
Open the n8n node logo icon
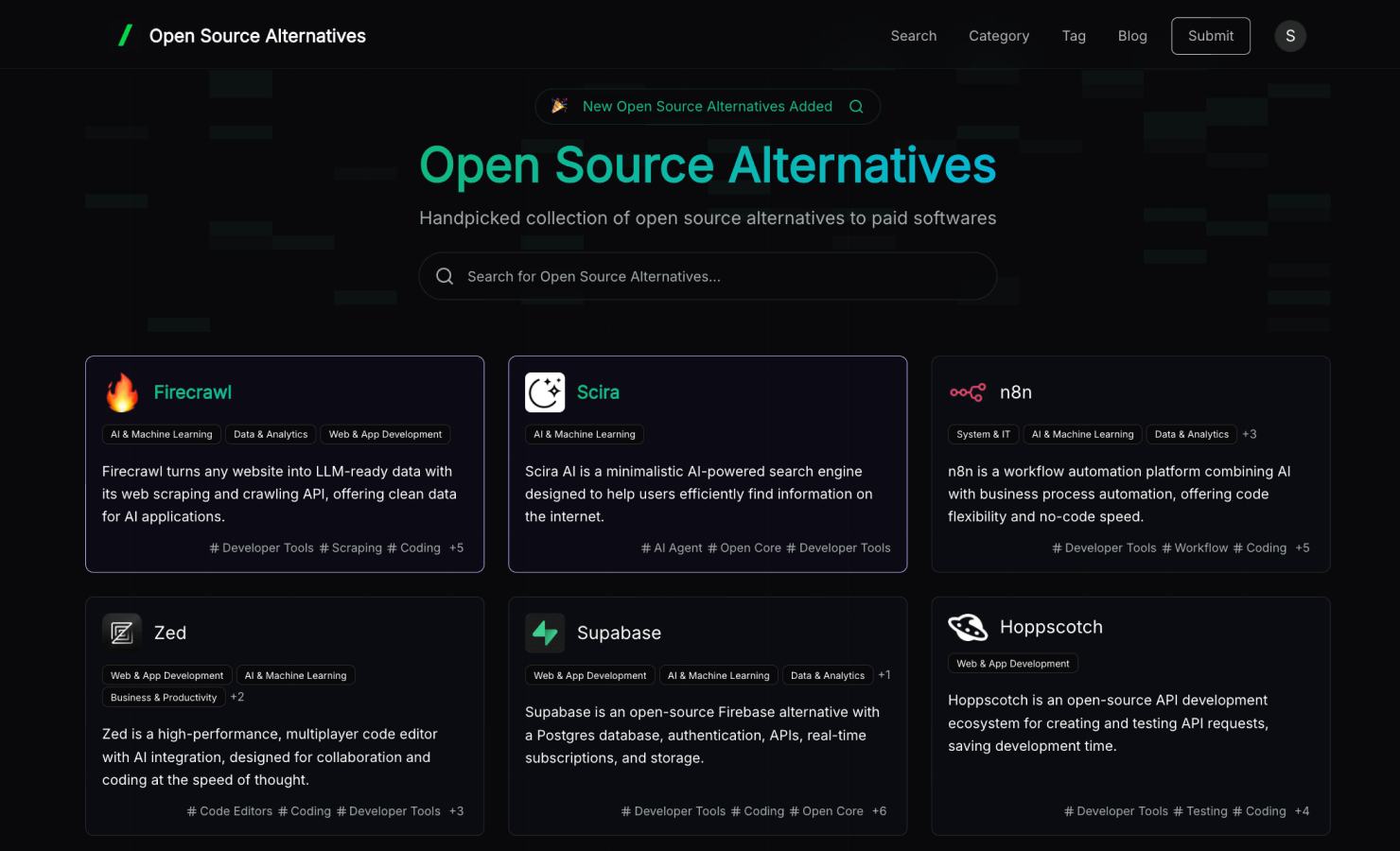pyautogui.click(x=968, y=392)
